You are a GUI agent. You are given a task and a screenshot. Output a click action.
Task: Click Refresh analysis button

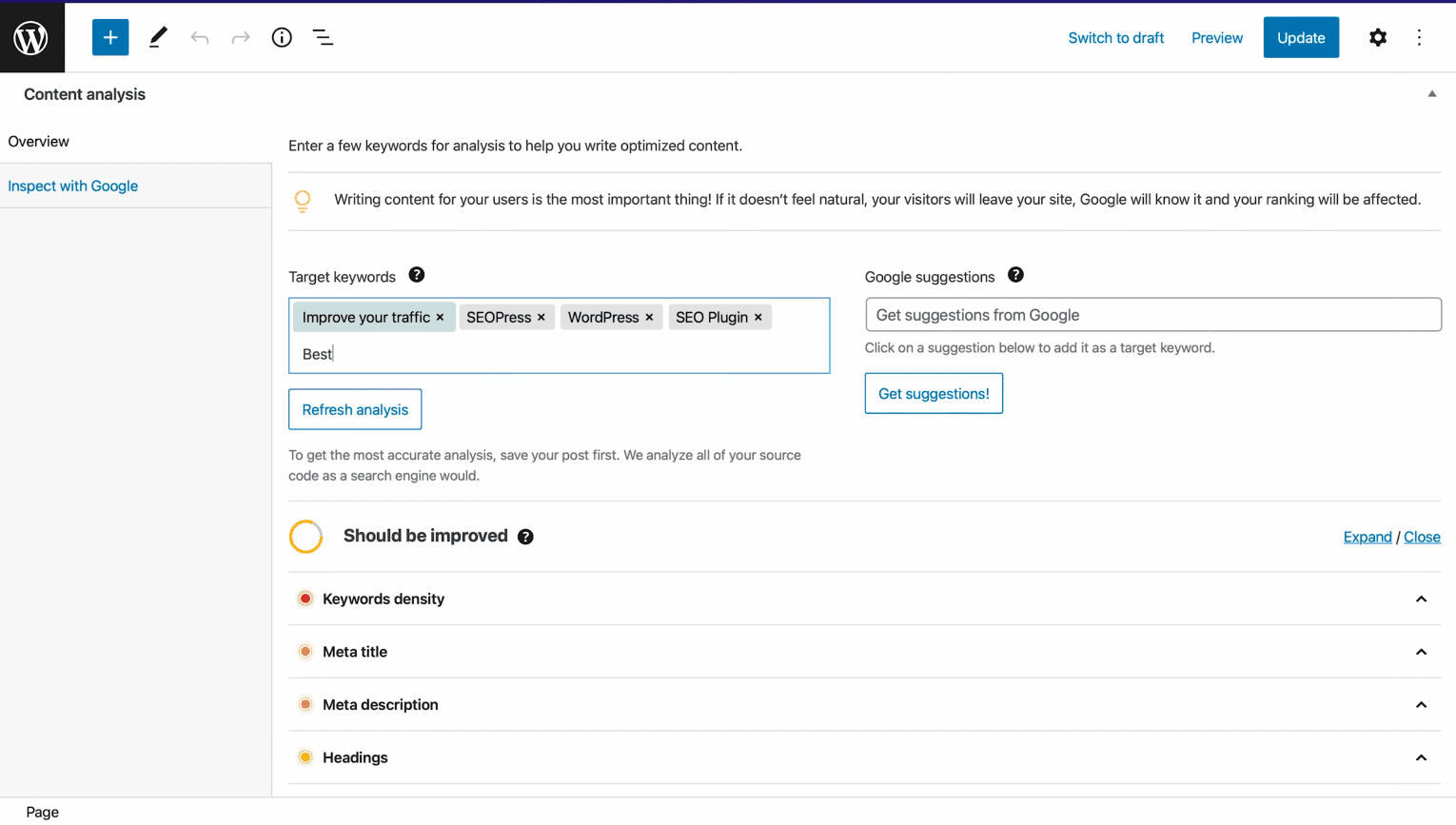(x=355, y=410)
